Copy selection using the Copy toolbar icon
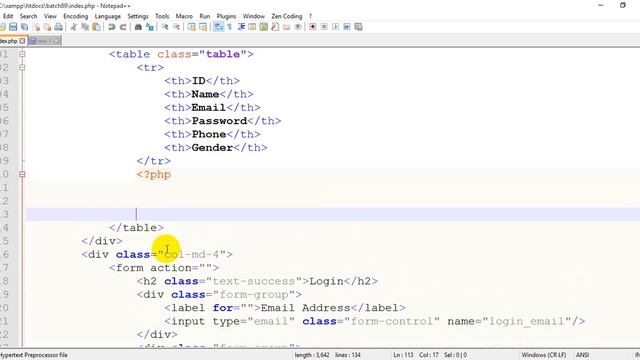Image resolution: width=640 pixels, height=360 pixels. (85, 27)
